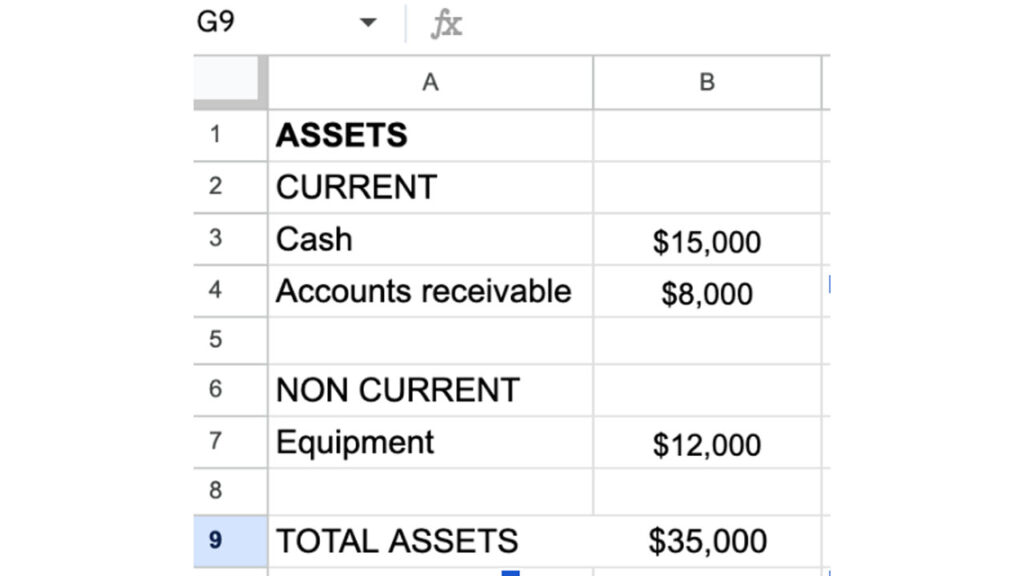This screenshot has height=576, width=1024.
Task: Click the $8,000 value cell
Action: pyautogui.click(x=707, y=291)
